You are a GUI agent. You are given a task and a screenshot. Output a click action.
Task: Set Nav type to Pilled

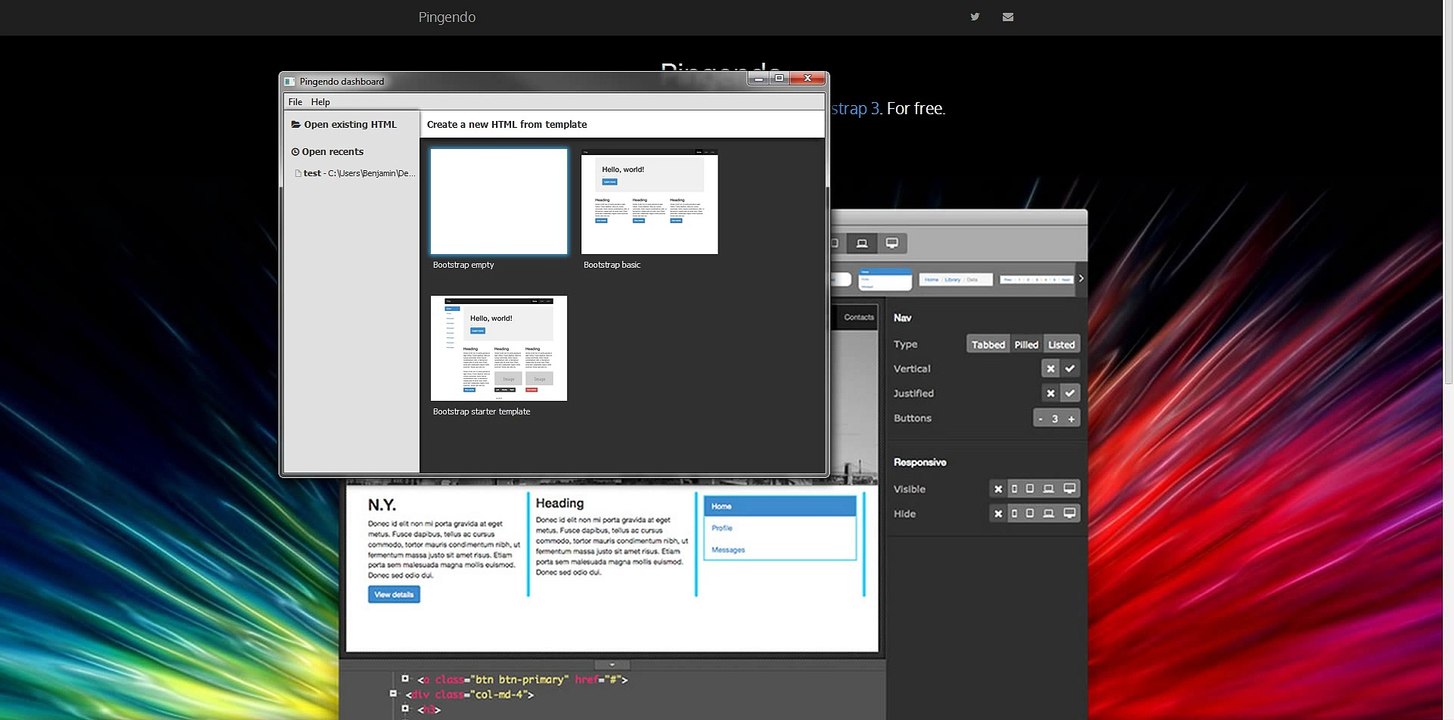tap(1026, 345)
